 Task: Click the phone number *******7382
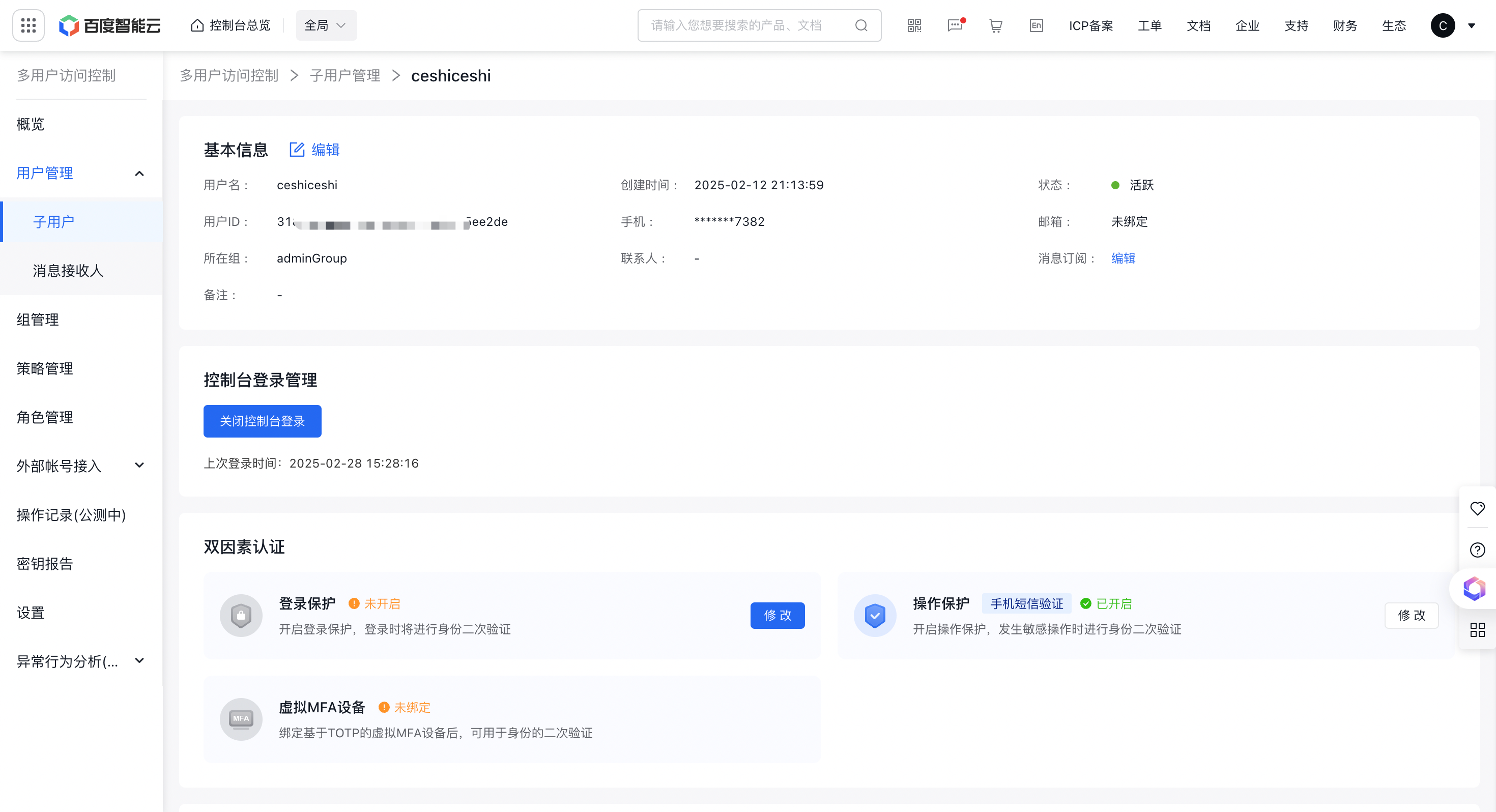click(x=729, y=222)
